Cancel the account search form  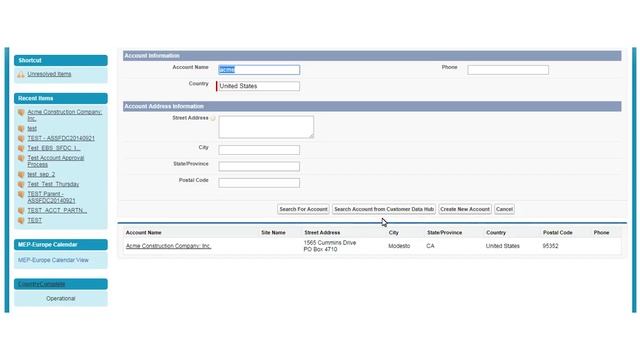(504, 209)
